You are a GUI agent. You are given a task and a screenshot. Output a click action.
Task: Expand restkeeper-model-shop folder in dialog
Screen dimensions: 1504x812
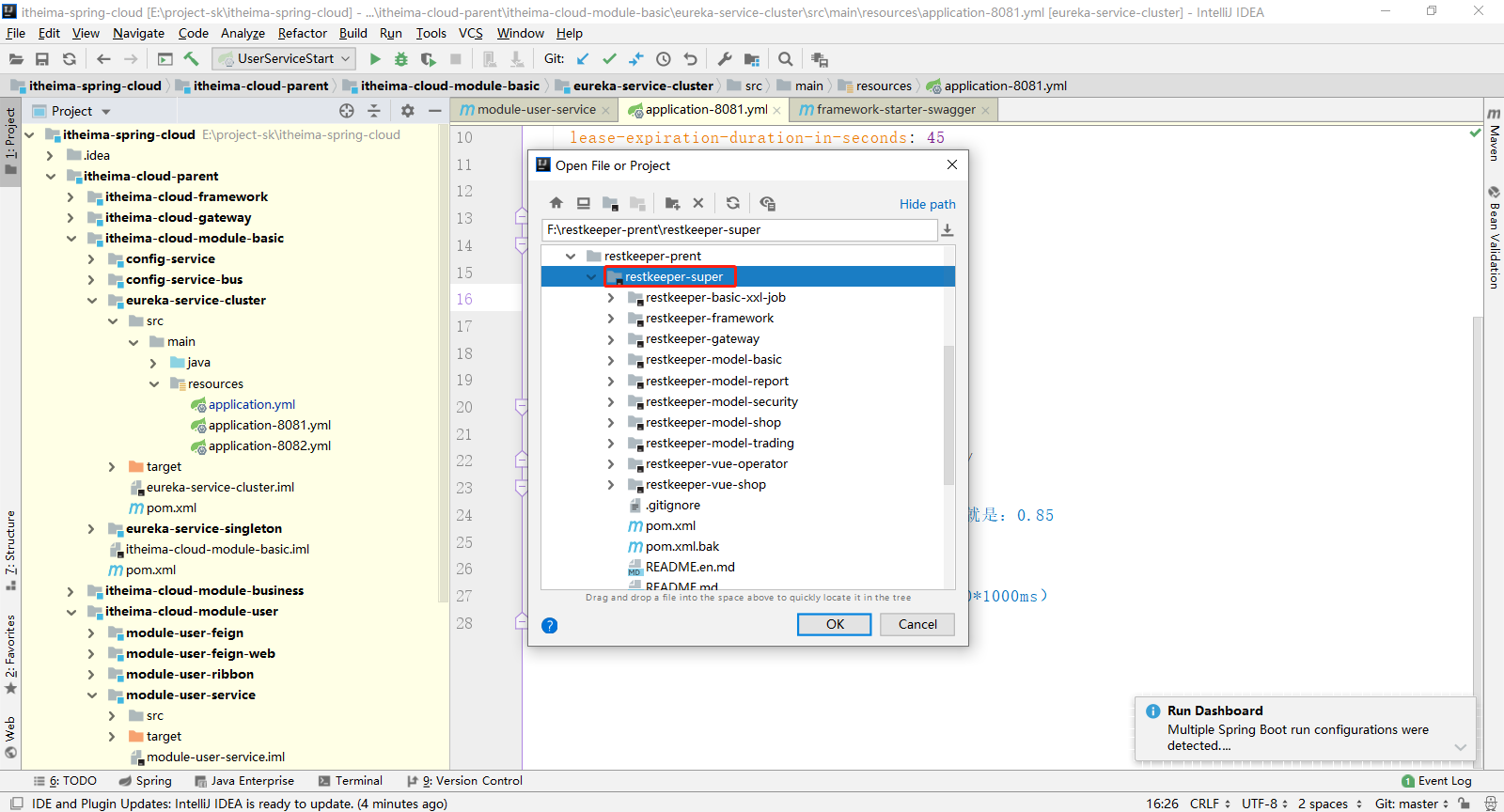tap(611, 423)
